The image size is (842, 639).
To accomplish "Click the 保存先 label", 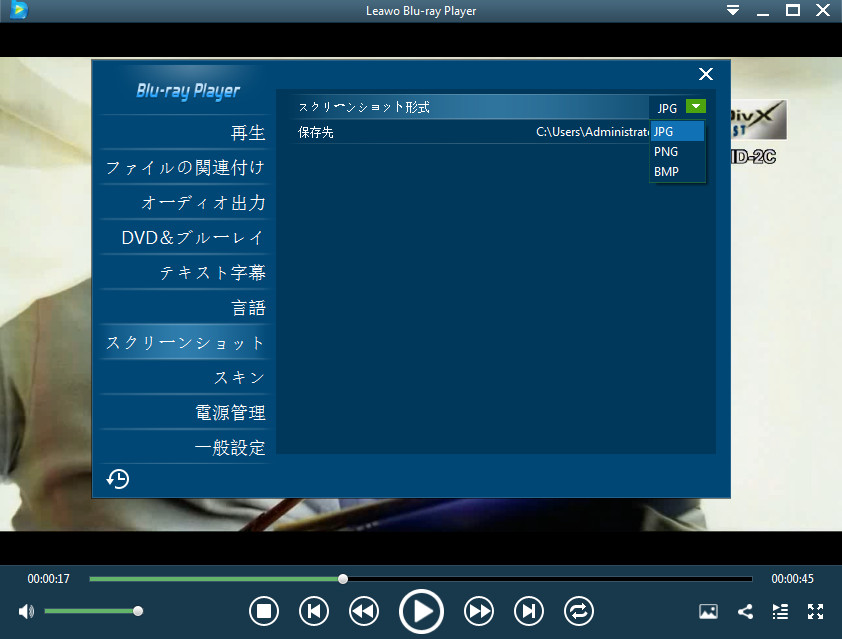I will coord(316,132).
